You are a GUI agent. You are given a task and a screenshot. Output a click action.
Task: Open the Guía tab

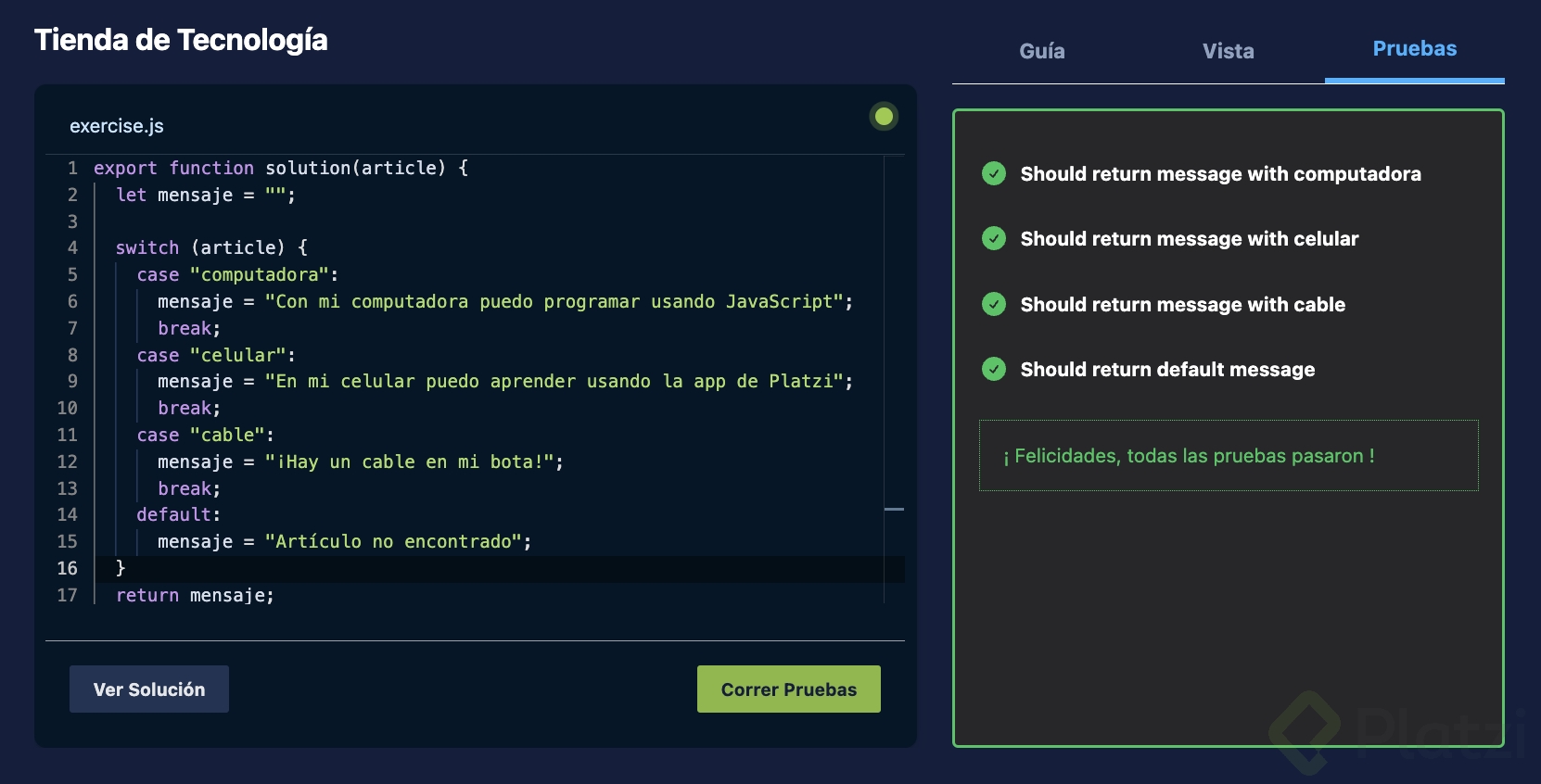pos(1042,51)
